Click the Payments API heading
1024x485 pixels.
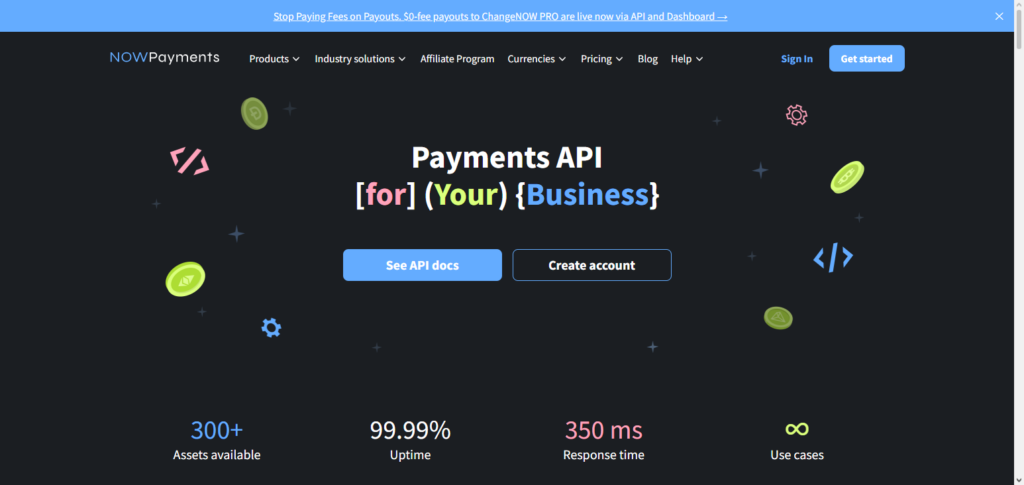pos(507,158)
